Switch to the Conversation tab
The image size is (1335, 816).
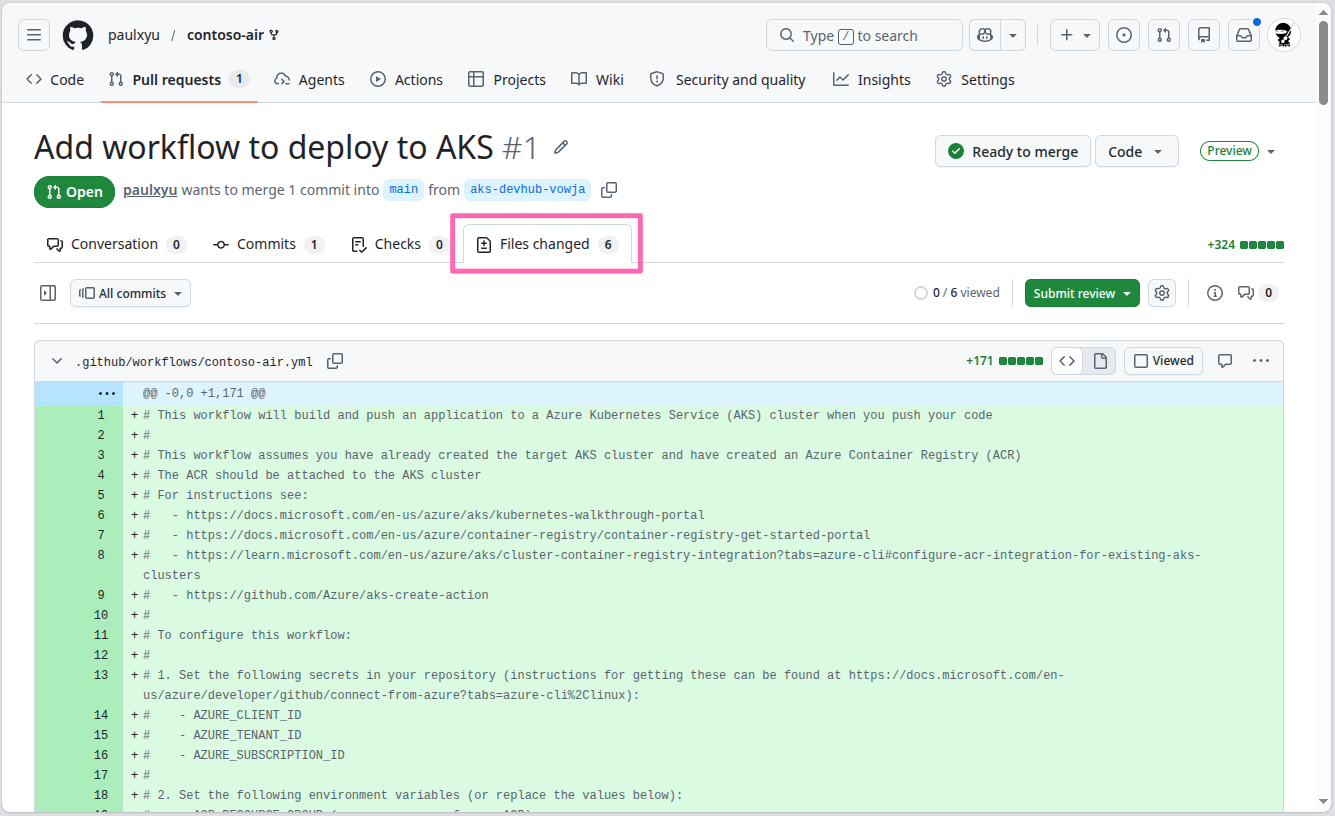[x=117, y=244]
